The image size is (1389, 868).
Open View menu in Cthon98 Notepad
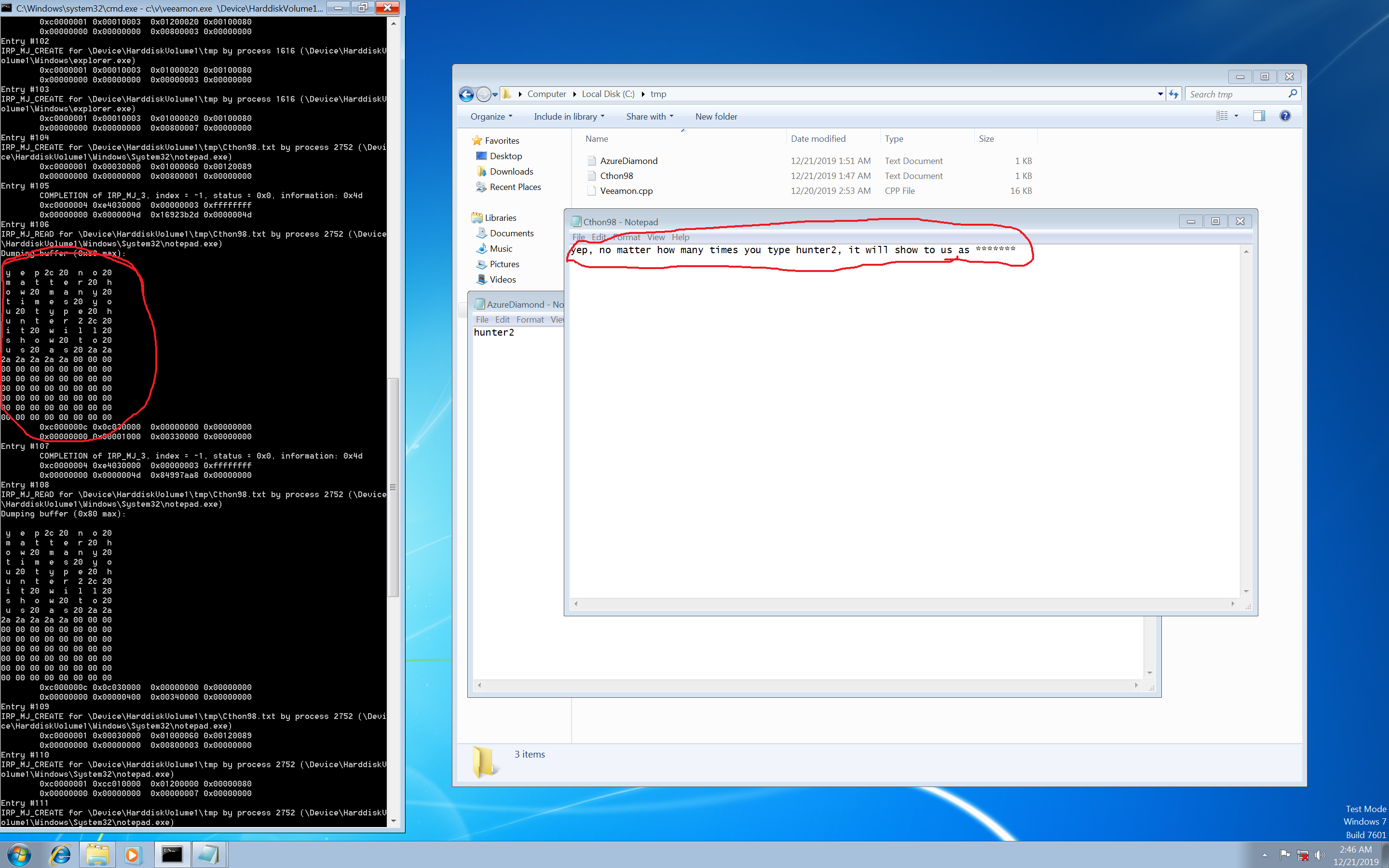(655, 237)
